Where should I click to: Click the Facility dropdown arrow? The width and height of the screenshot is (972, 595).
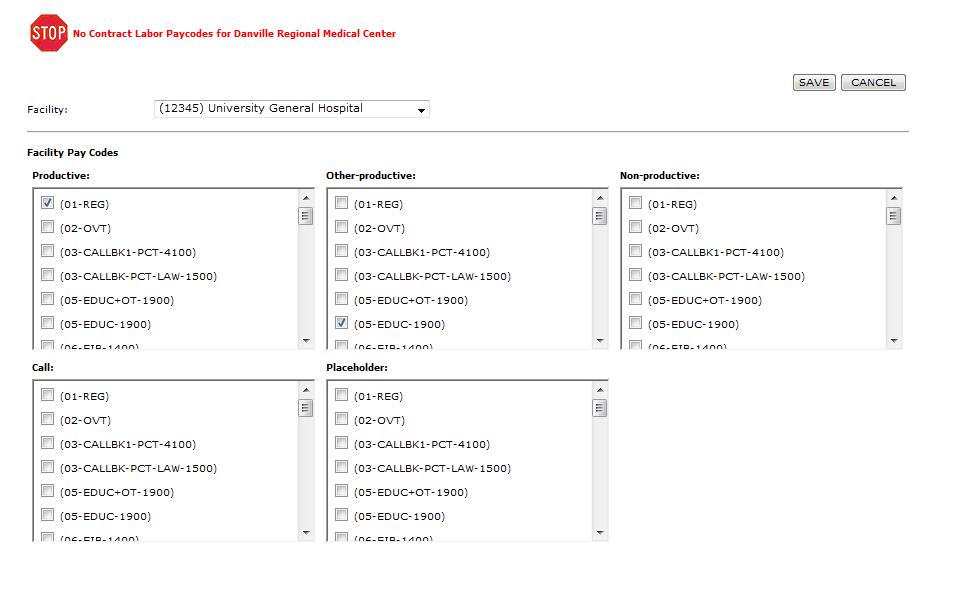[x=421, y=108]
